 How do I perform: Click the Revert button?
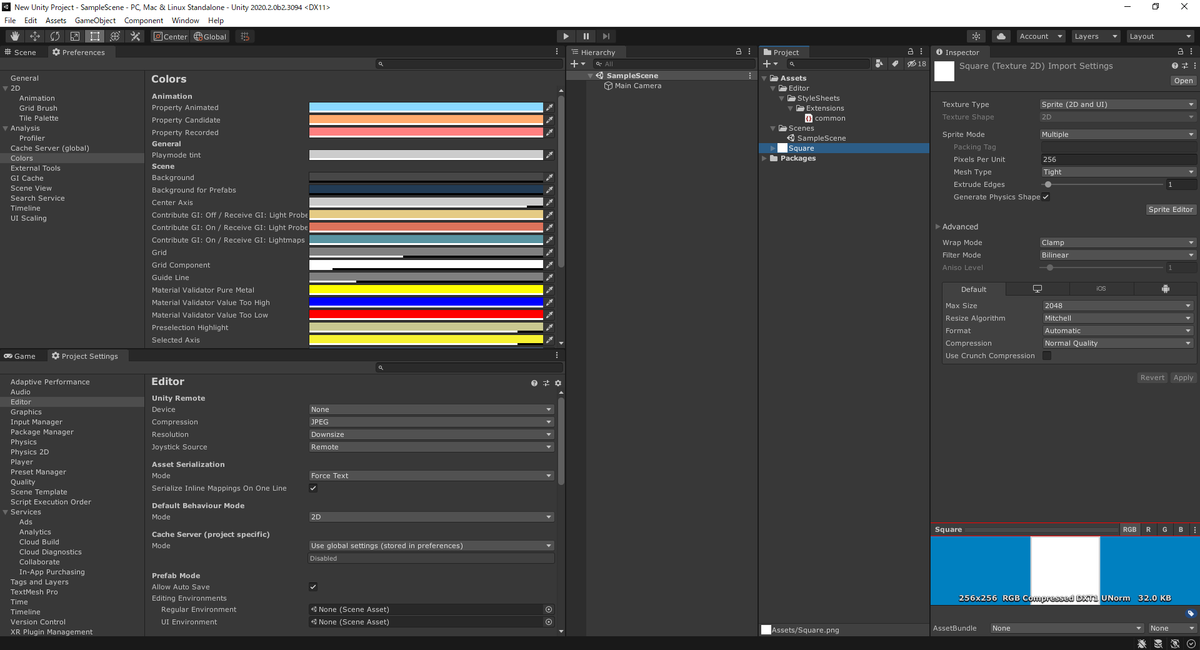pos(1152,378)
